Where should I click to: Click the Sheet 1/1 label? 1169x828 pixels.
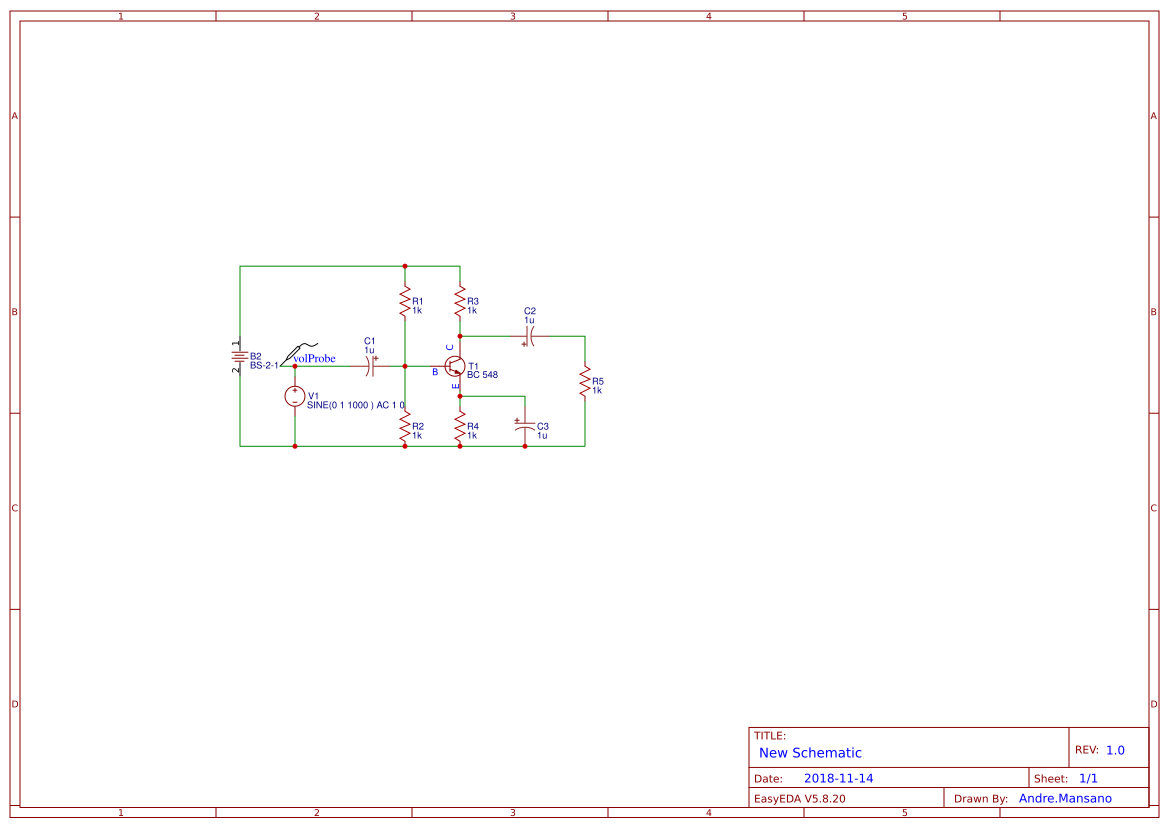pyautogui.click(x=1088, y=777)
